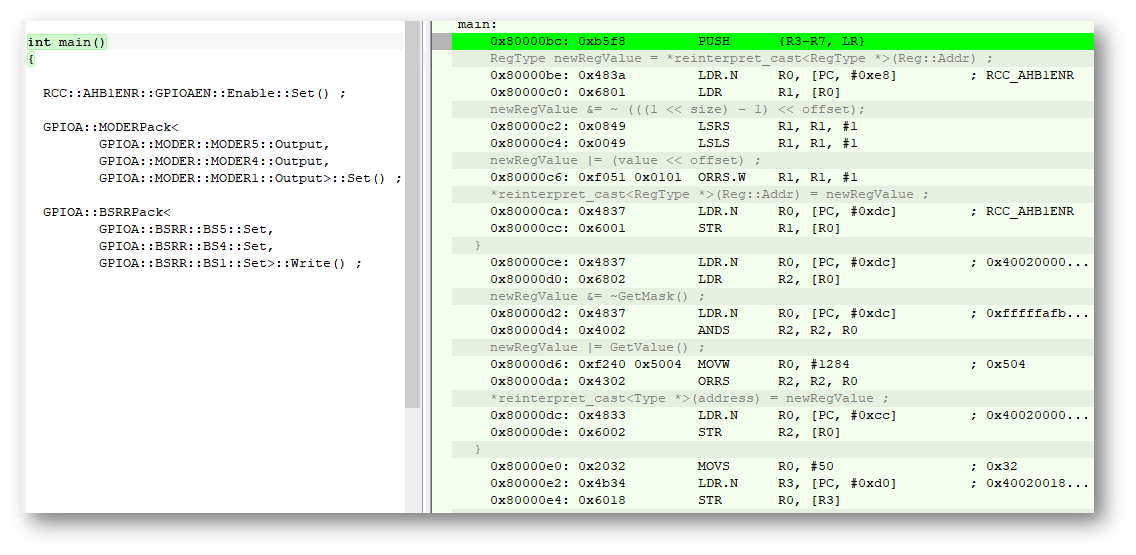Click the int main() line in source
This screenshot has width=1136, height=555.
coord(67,42)
